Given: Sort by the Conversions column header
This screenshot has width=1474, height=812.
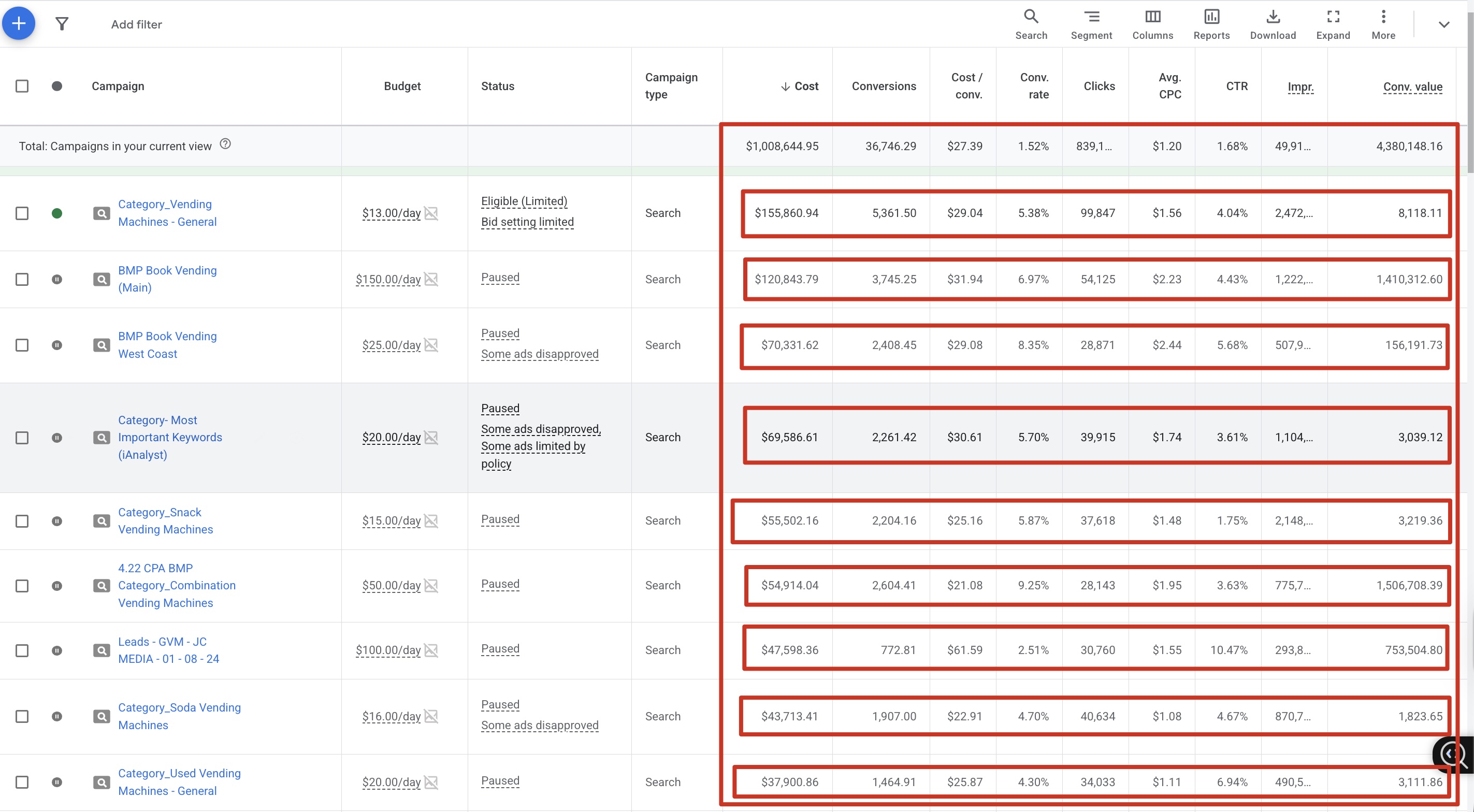Looking at the screenshot, I should coord(884,86).
